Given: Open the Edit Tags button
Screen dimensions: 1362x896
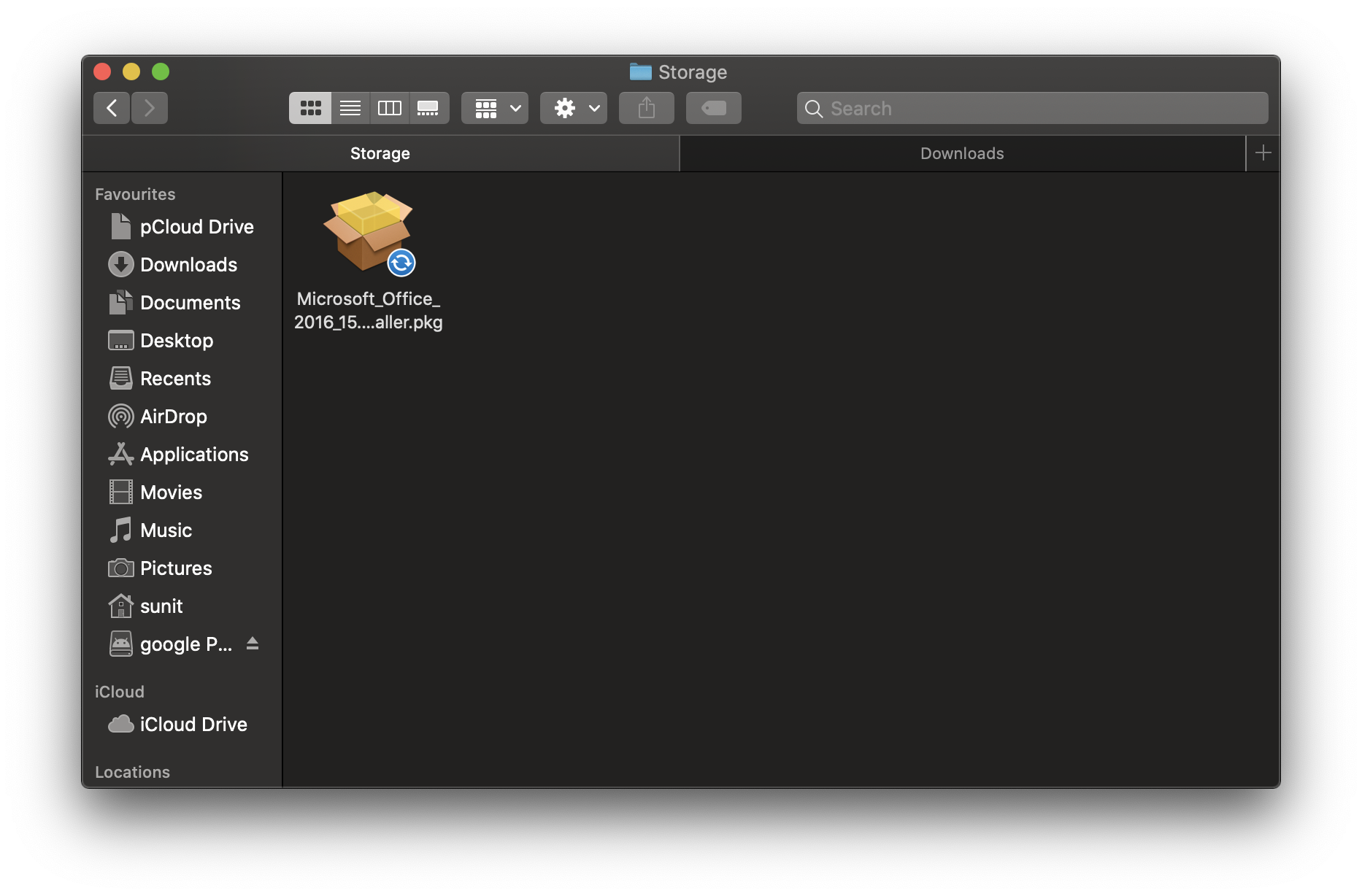Looking at the screenshot, I should click(x=713, y=107).
